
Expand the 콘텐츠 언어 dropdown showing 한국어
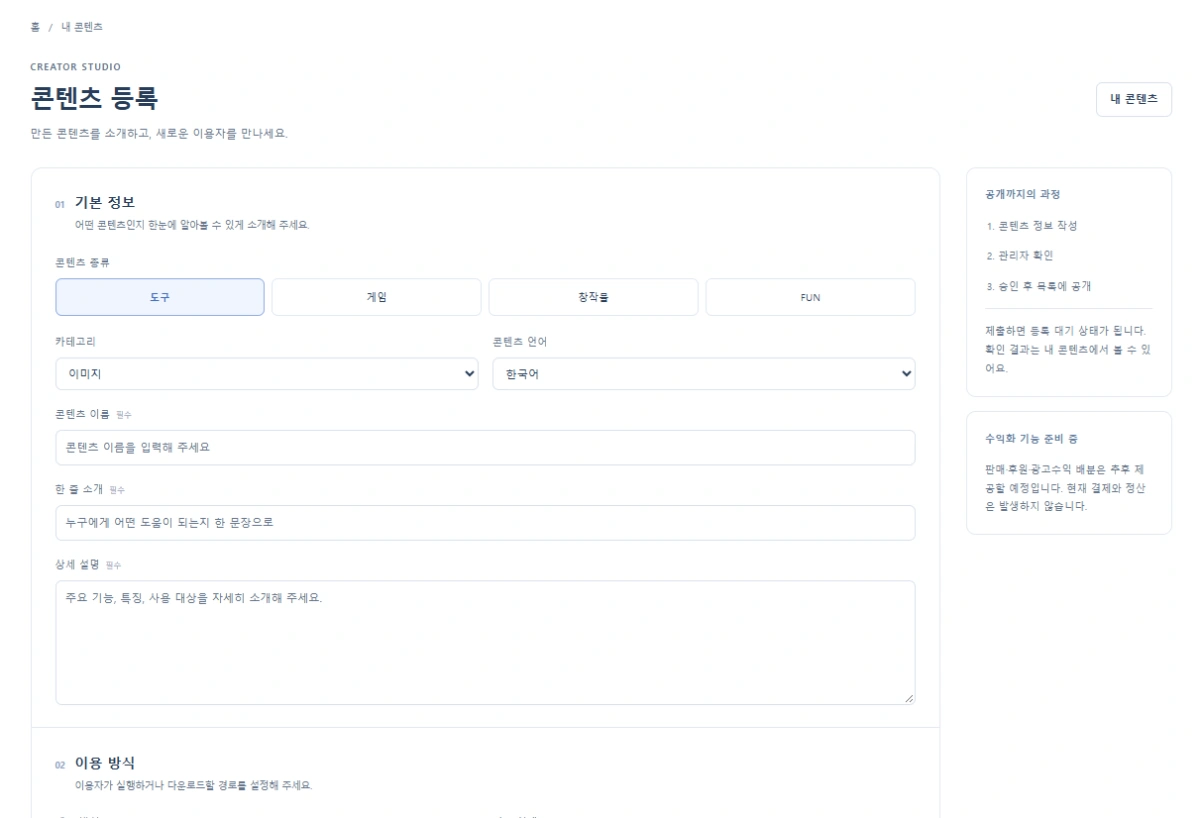[x=704, y=374]
